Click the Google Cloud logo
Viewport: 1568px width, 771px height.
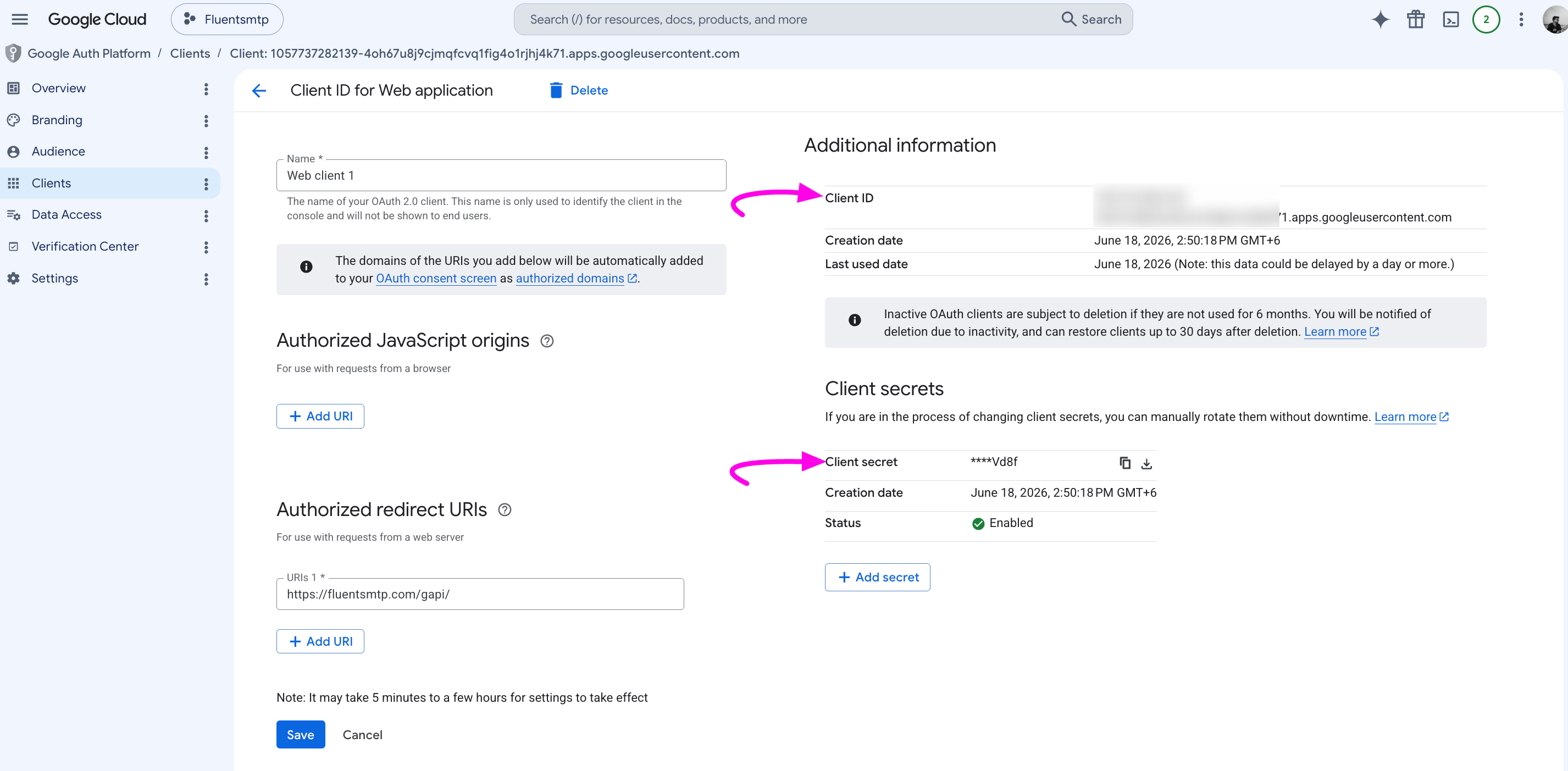coord(97,19)
